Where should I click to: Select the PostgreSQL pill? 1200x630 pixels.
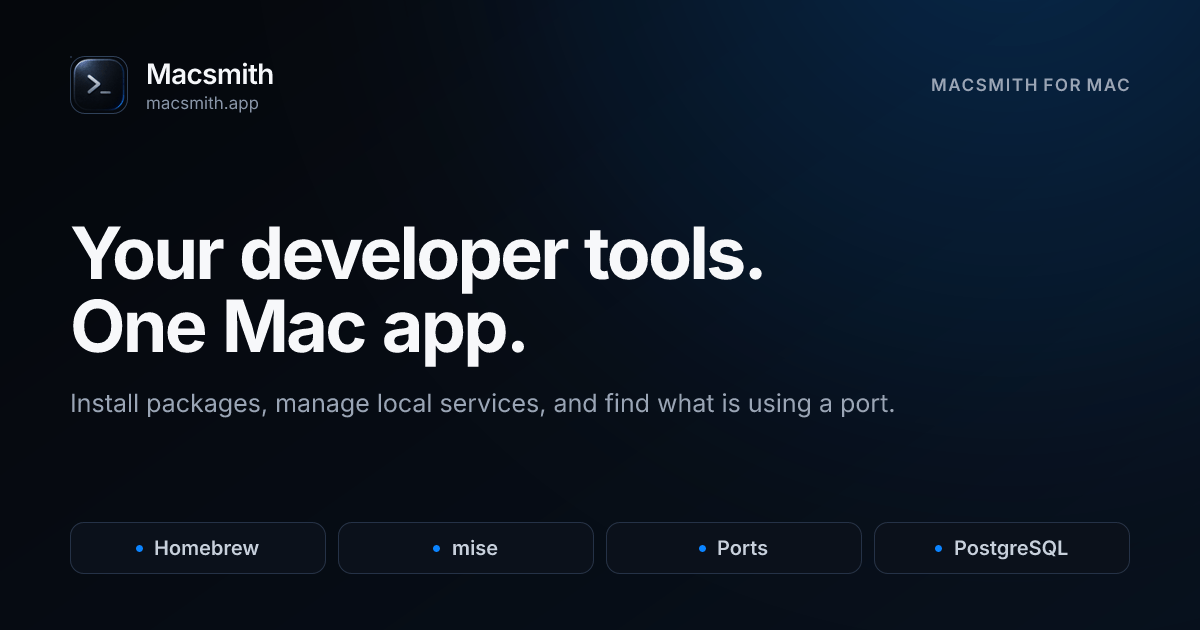coord(1002,548)
